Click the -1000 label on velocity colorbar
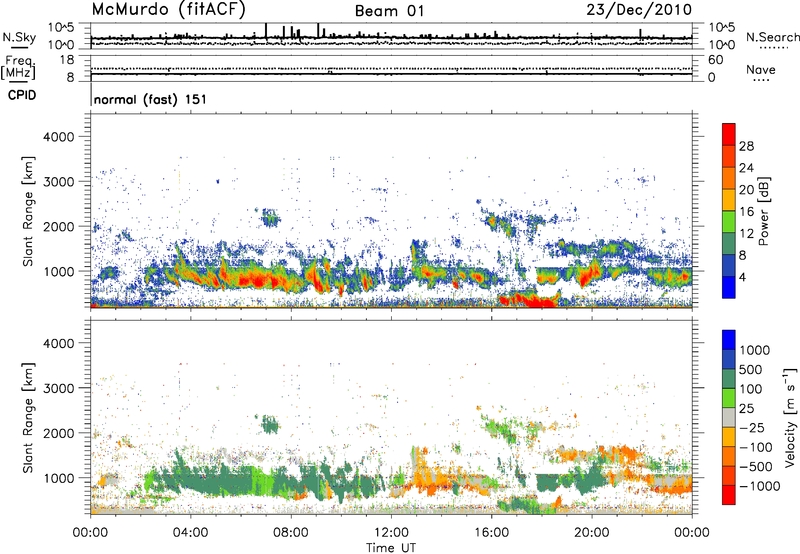The height and width of the screenshot is (554, 800). (x=759, y=486)
